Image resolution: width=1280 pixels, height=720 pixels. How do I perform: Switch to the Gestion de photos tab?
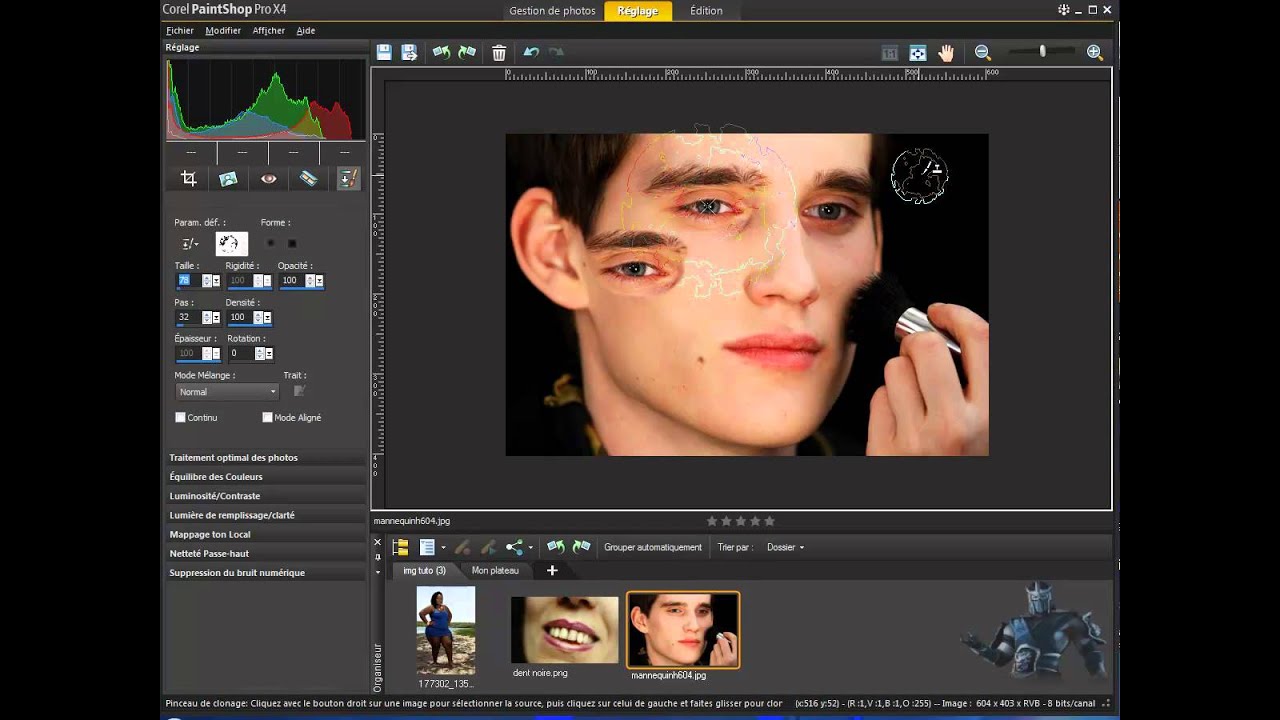[x=552, y=11]
